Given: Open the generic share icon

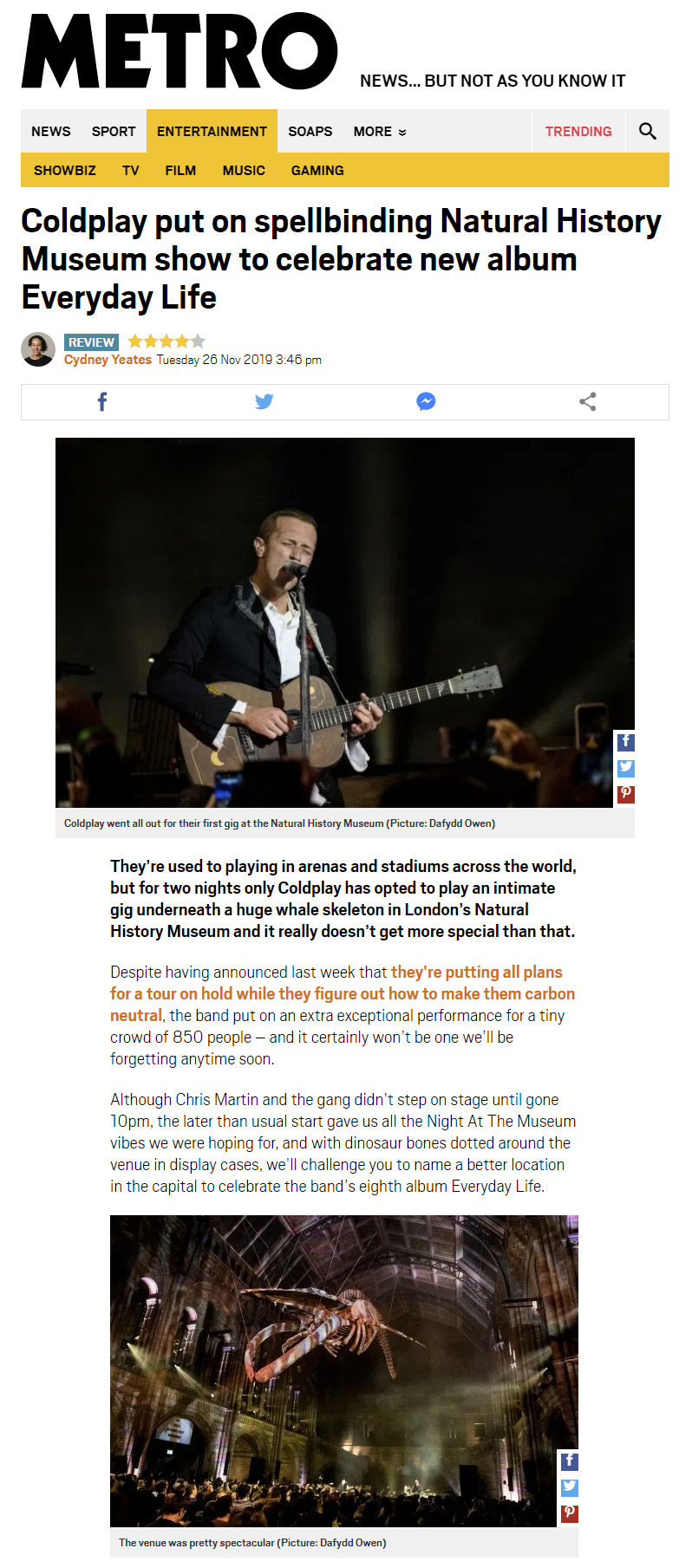Looking at the screenshot, I should point(588,401).
